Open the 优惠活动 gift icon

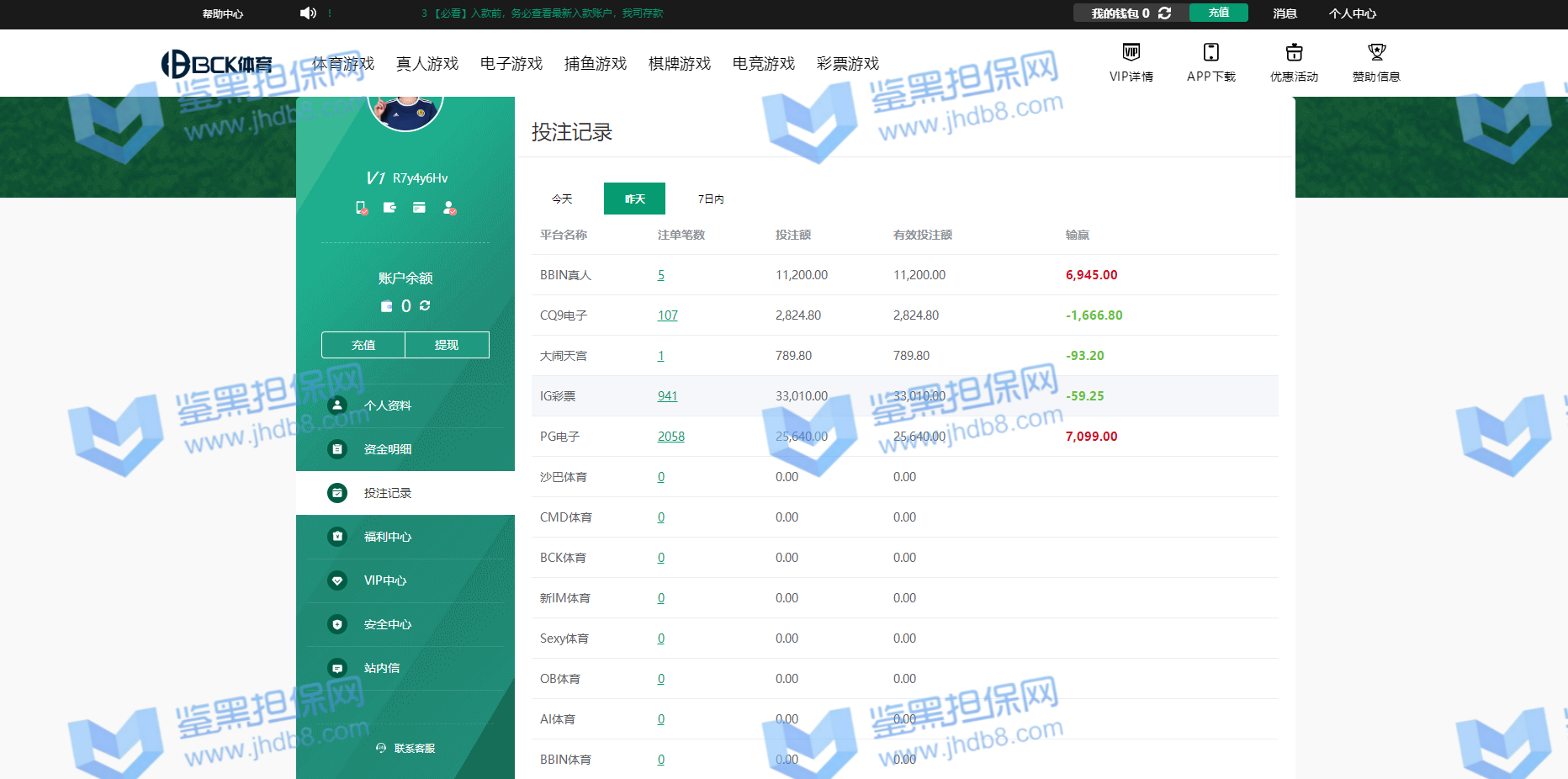click(1294, 52)
